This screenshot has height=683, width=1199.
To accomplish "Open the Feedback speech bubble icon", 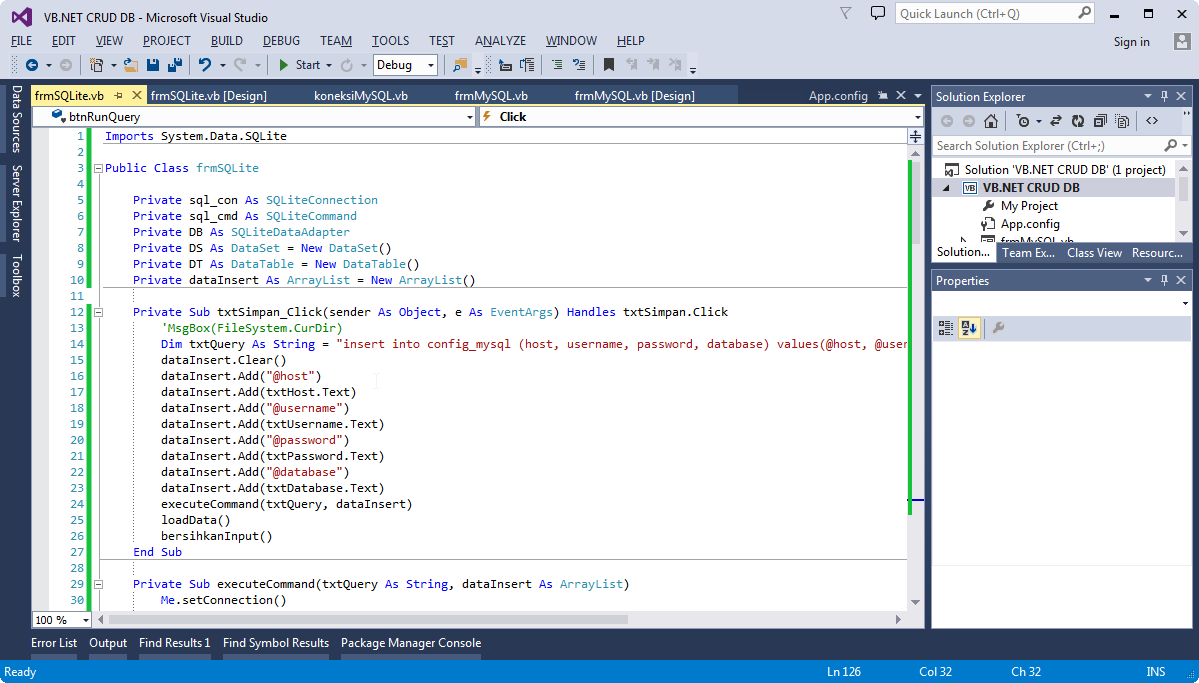I will point(878,13).
